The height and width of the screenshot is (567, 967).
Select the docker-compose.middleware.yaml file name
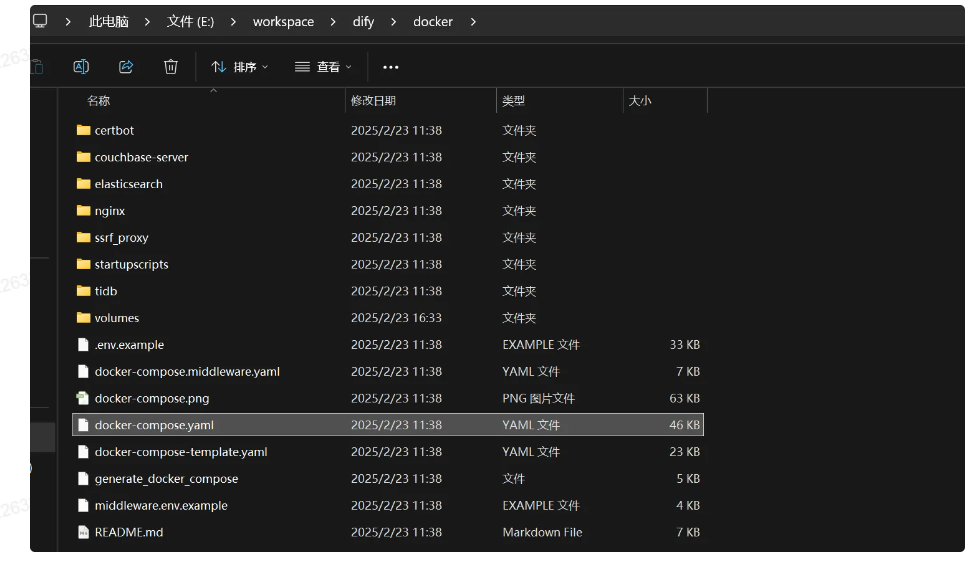[187, 371]
